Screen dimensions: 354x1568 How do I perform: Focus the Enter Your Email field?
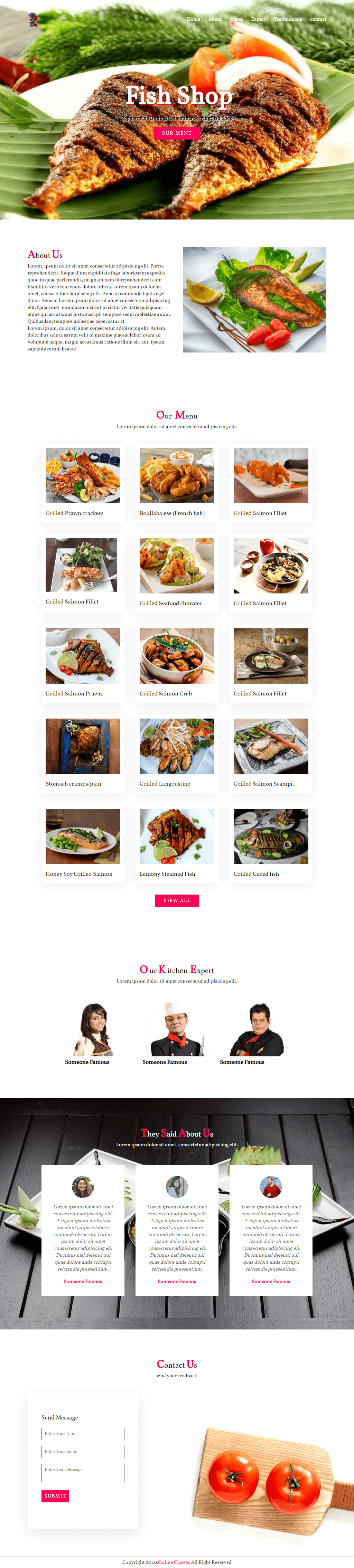83,1452
